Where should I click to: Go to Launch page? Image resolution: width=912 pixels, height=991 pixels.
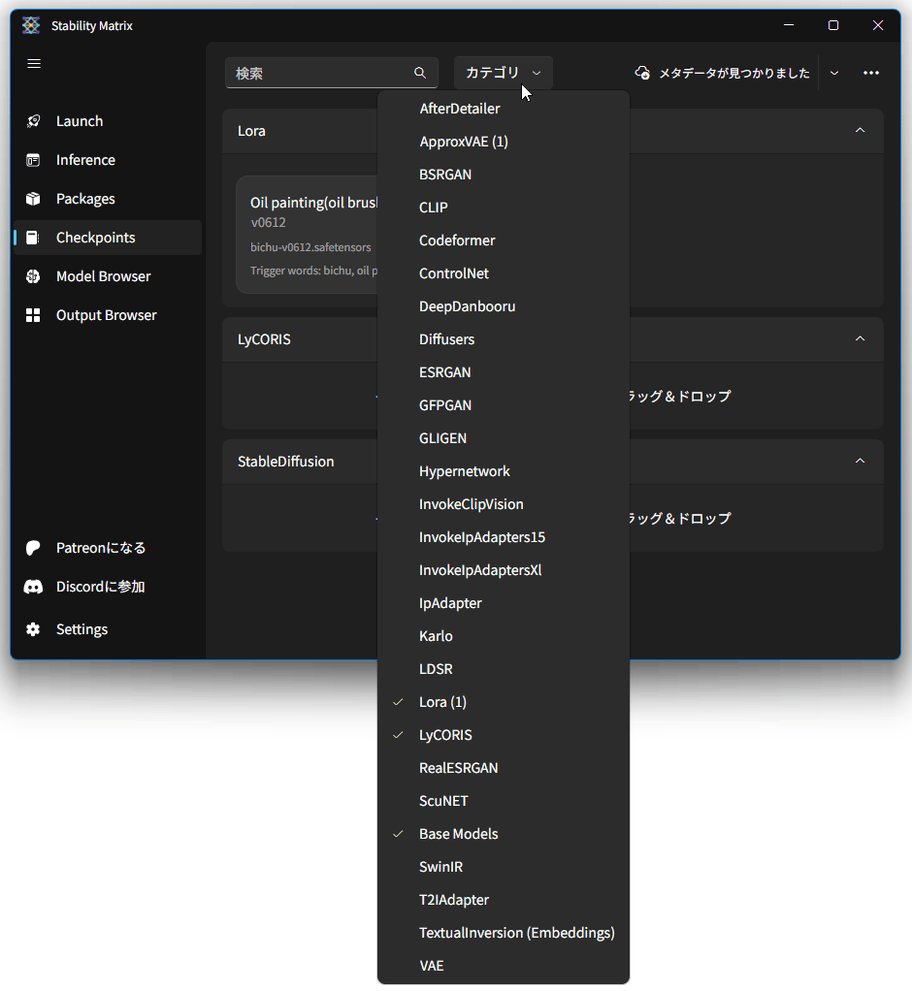[108, 121]
